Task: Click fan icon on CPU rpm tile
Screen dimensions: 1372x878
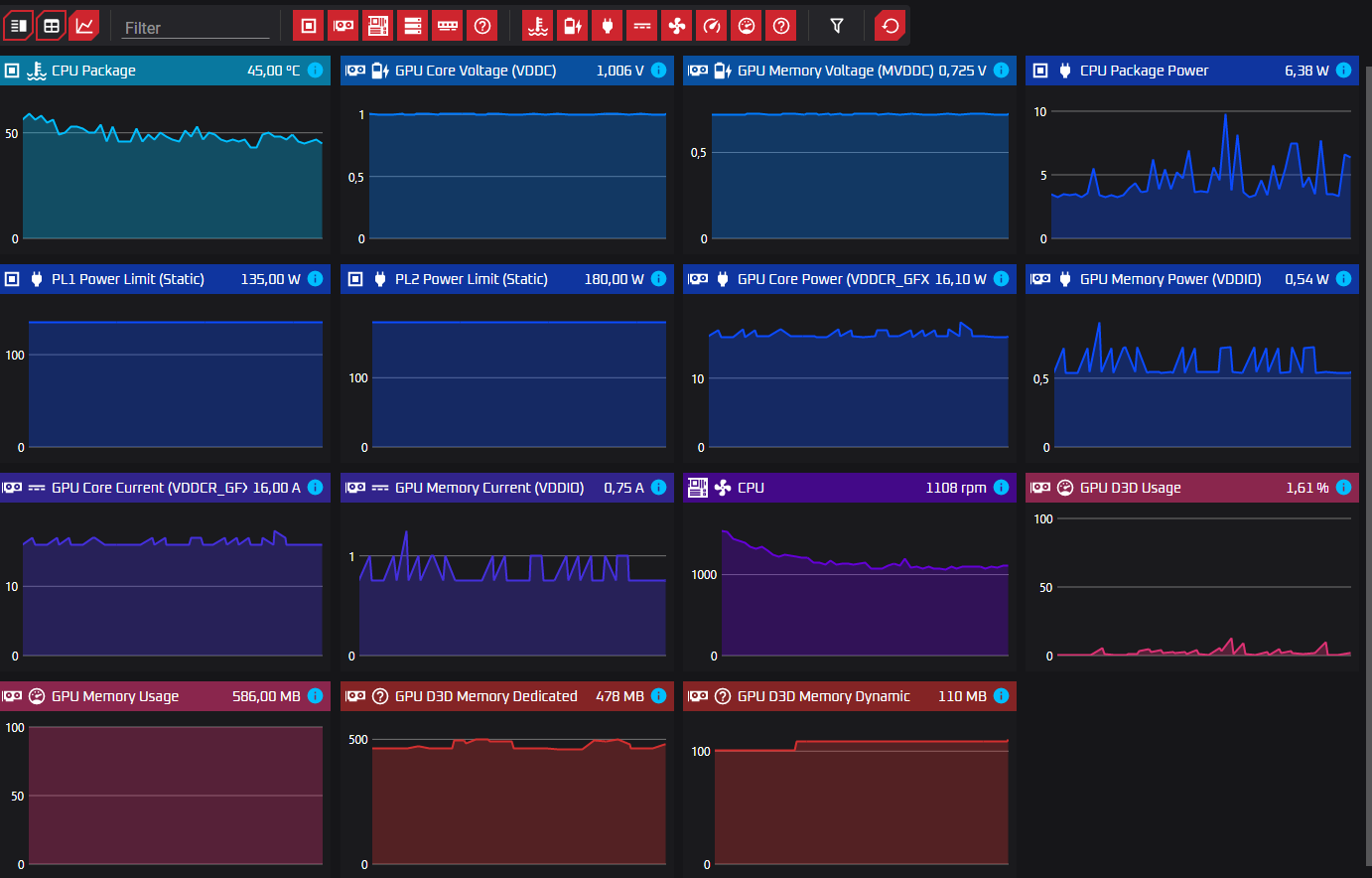Action: [723, 488]
